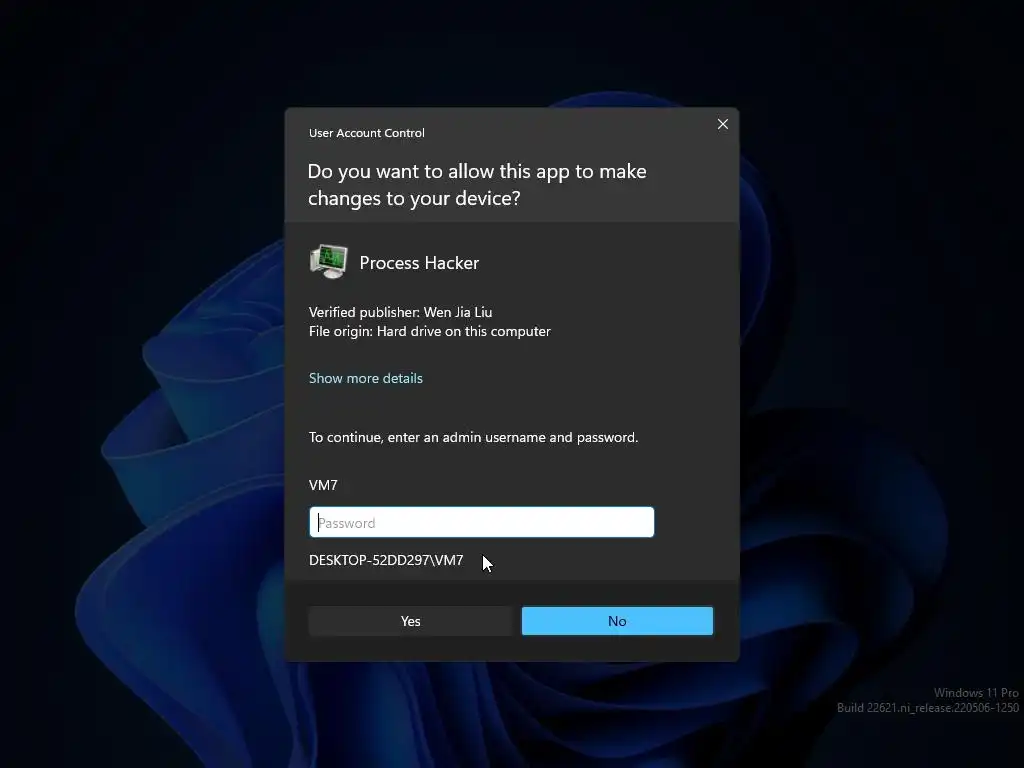This screenshot has height=768, width=1024.
Task: Click File origin hard drive text
Action: [x=430, y=331]
